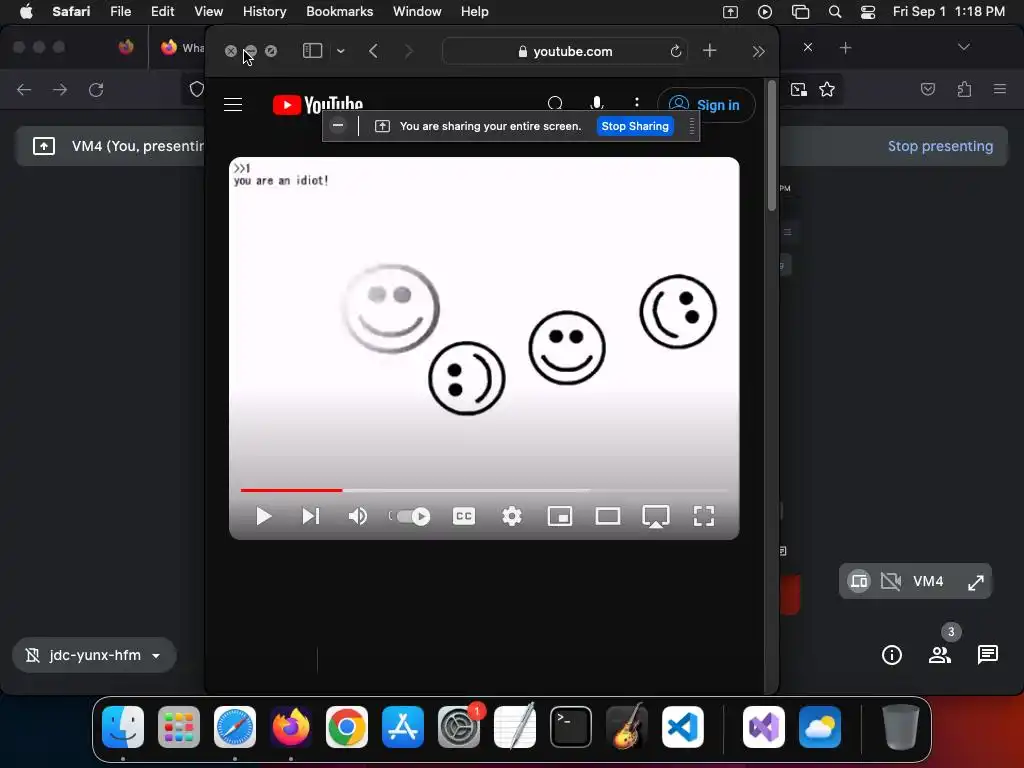Launch Visual Studio Code from Dock

[x=682, y=727]
